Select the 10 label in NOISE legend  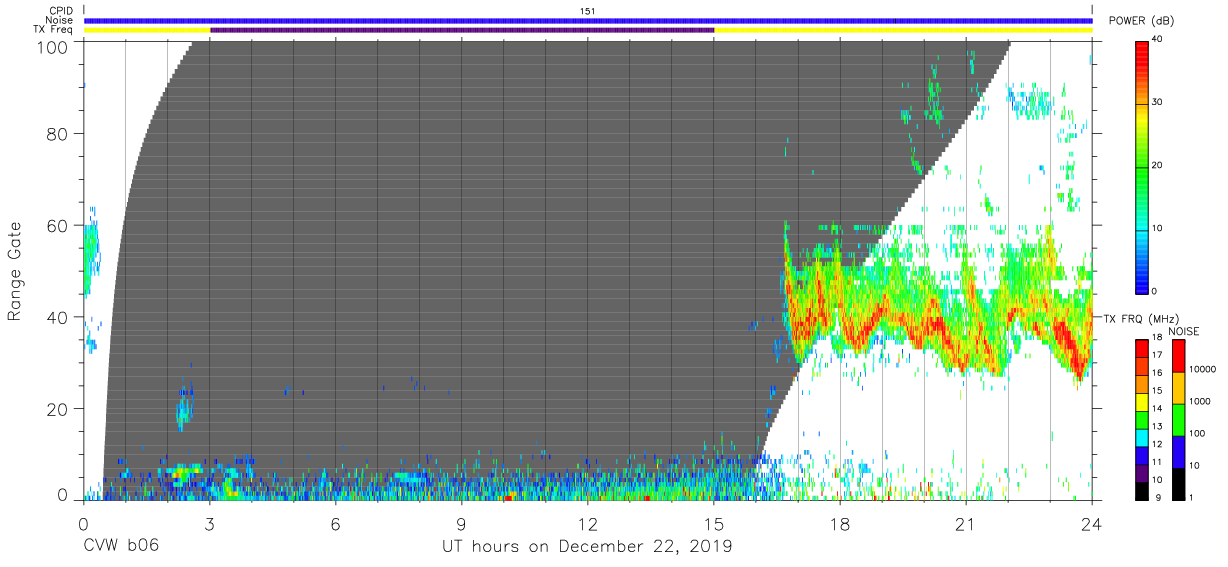click(x=1193, y=465)
